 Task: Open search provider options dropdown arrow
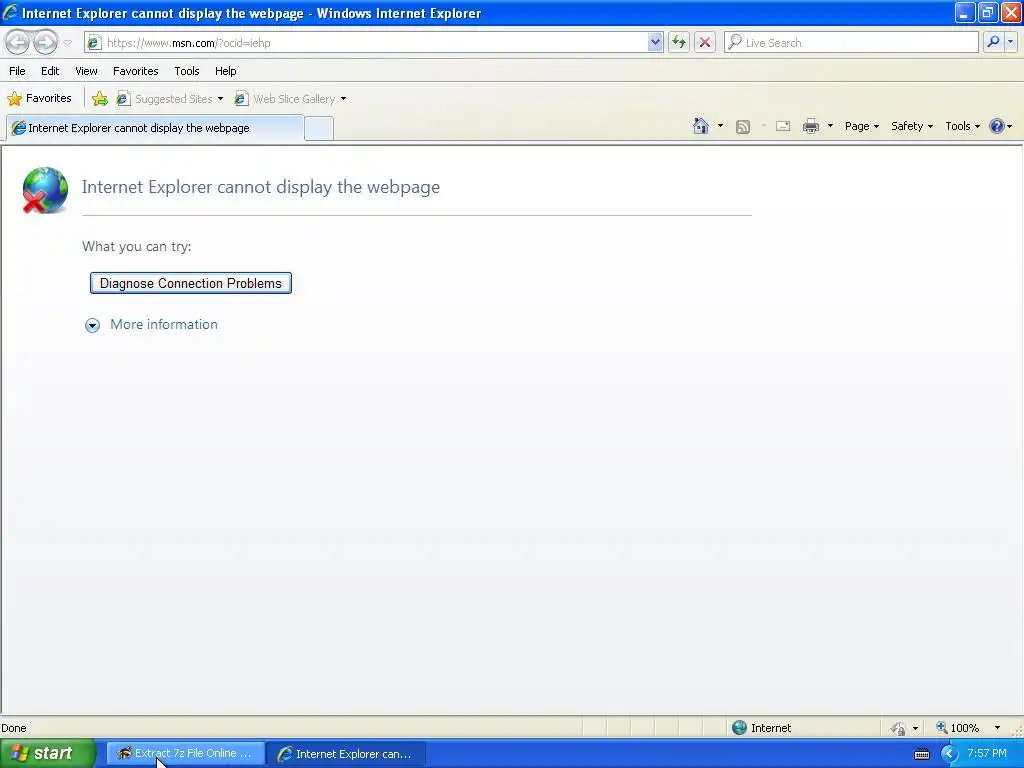tap(1011, 42)
